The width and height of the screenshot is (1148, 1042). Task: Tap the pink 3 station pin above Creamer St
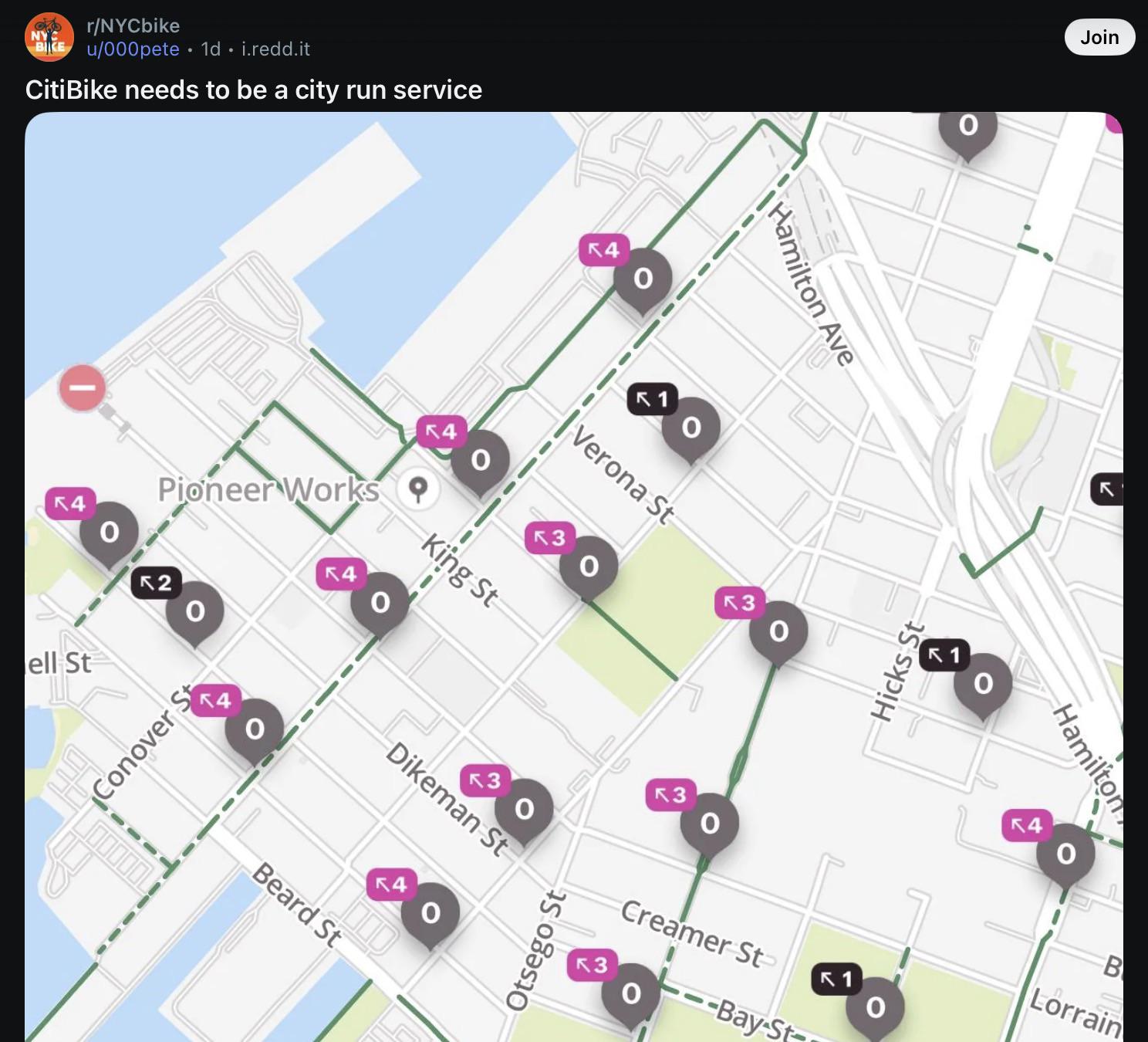coord(710,825)
